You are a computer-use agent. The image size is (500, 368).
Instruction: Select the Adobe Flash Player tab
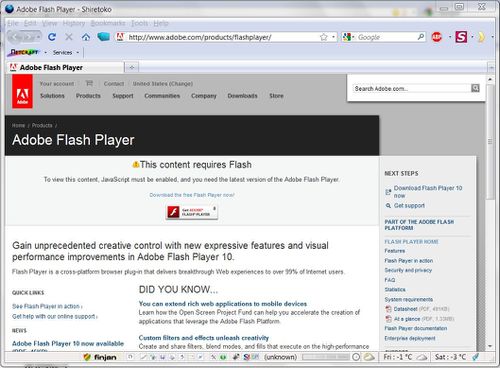(65, 67)
